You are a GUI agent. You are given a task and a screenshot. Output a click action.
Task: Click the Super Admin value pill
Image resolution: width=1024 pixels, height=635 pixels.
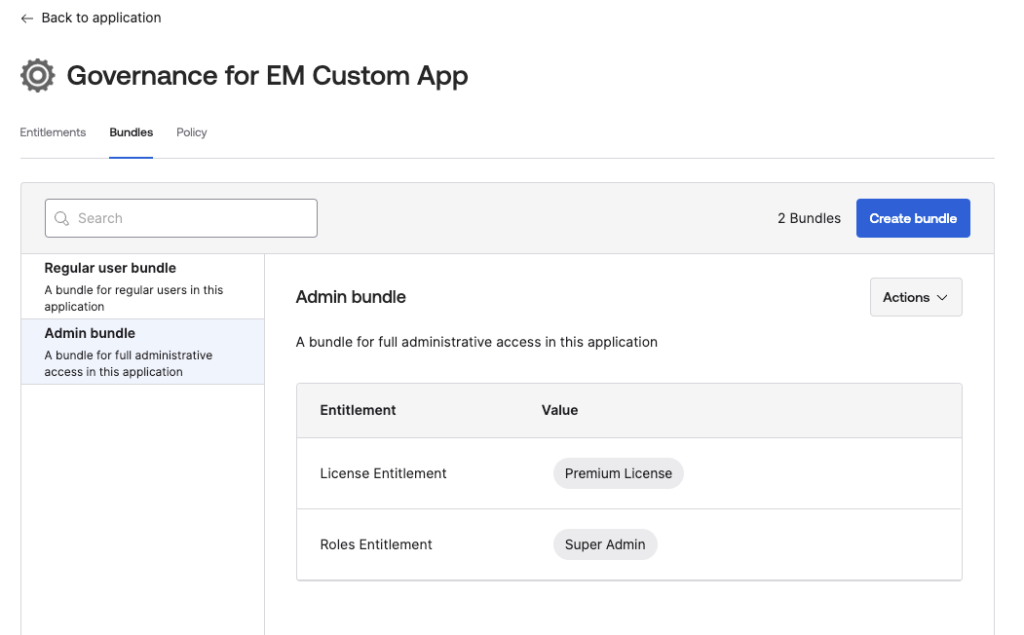point(605,544)
